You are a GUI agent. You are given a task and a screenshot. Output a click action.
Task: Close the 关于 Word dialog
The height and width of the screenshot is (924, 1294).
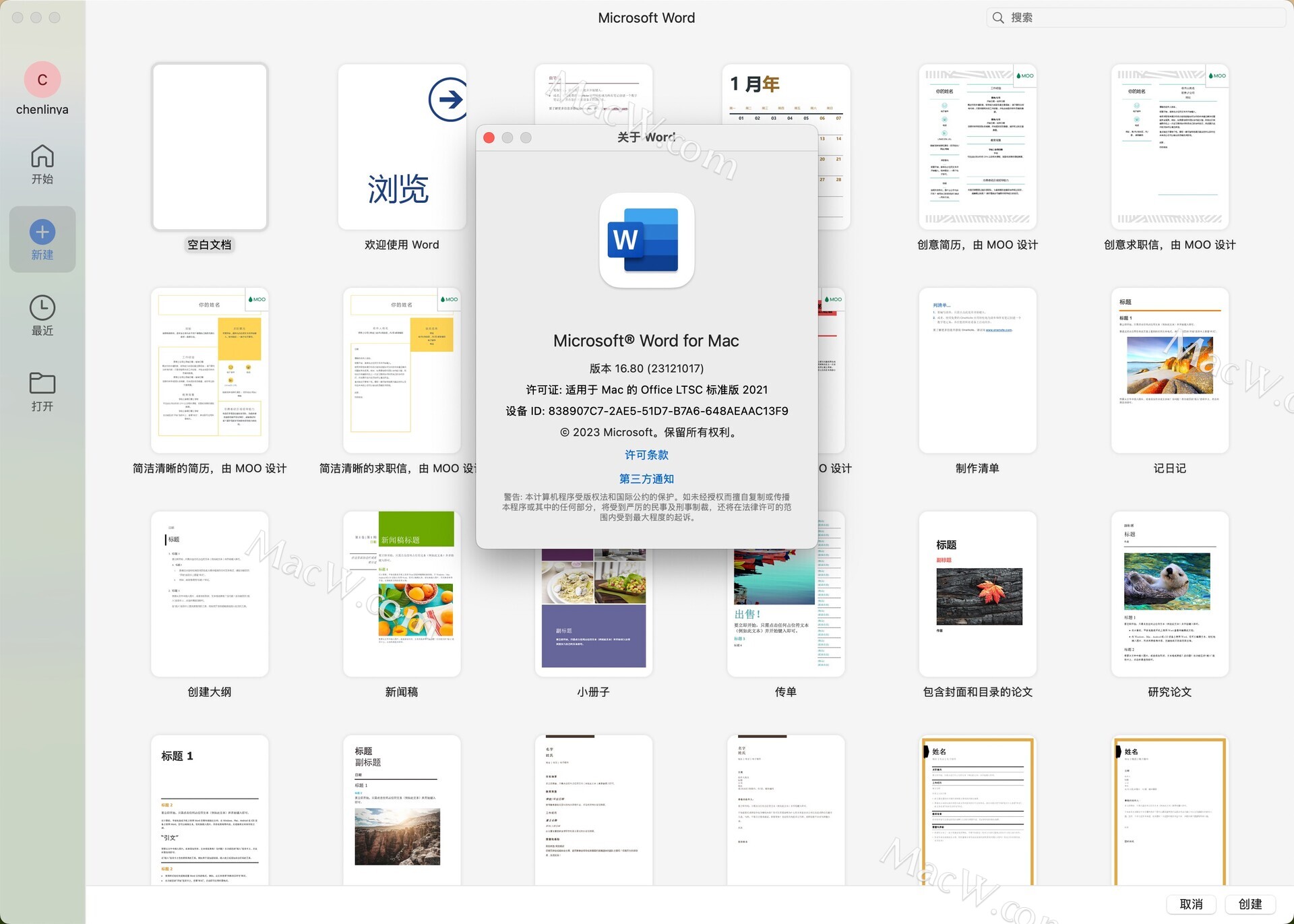pyautogui.click(x=489, y=137)
